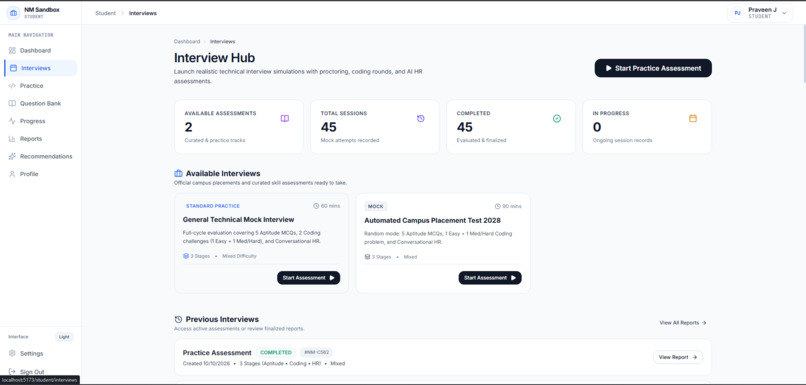
Task: Open the Progress page from sidebar
Action: coord(41,121)
